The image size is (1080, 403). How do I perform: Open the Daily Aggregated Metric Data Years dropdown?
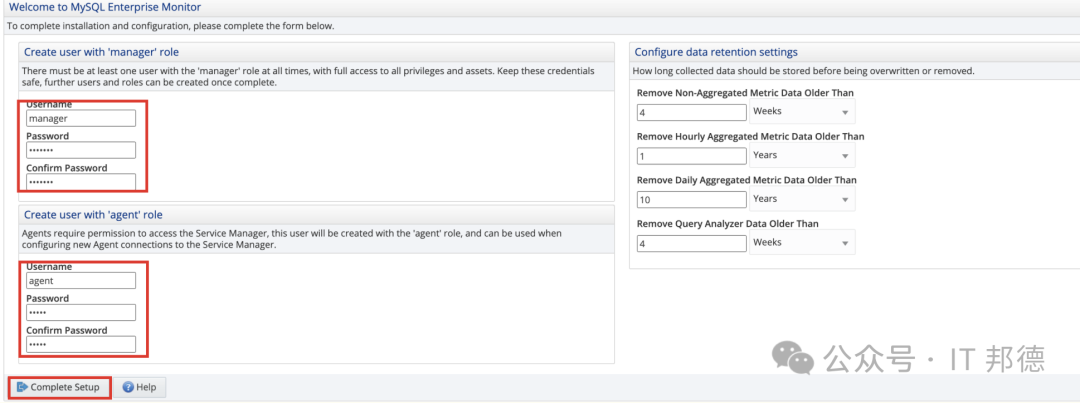[x=802, y=198]
